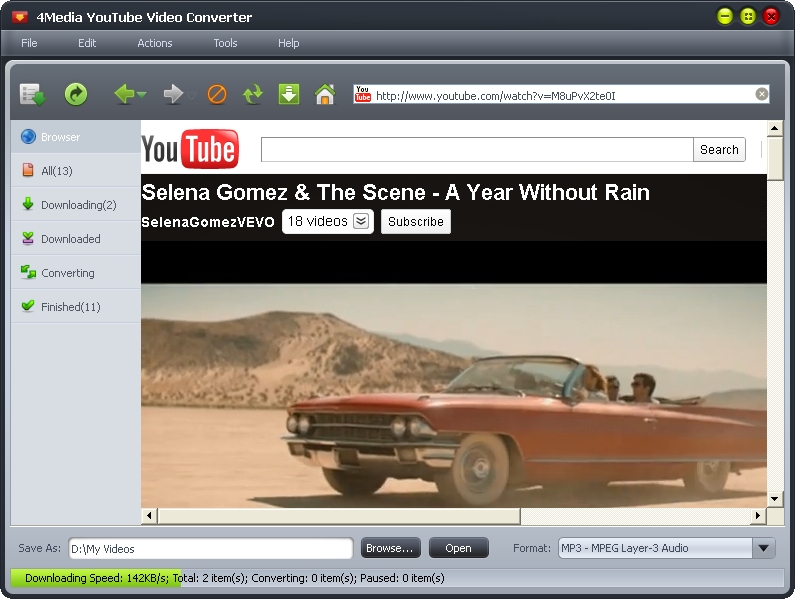Open the forward arrow history dropdown

(x=191, y=95)
